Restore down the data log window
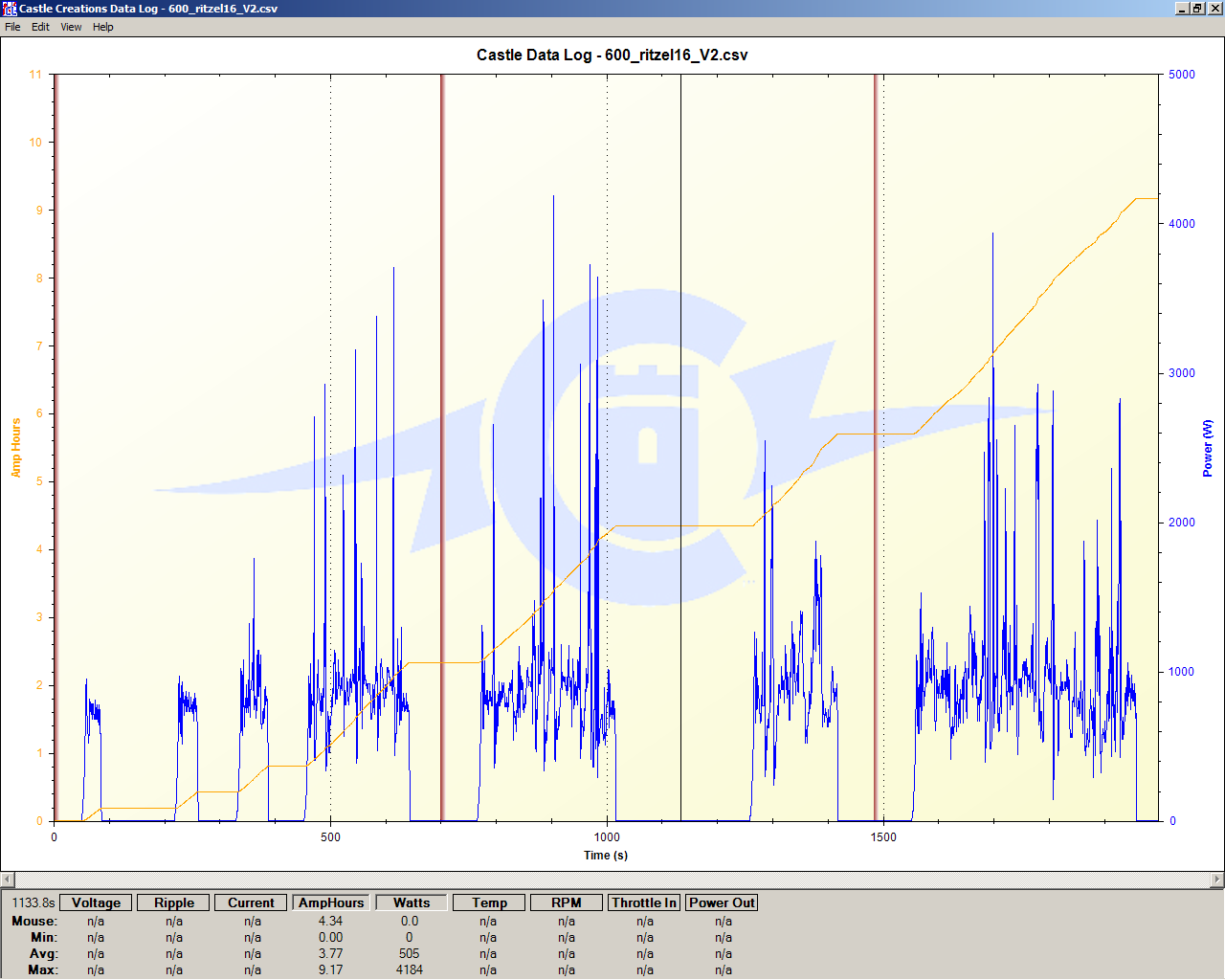Image resolution: width=1225 pixels, height=980 pixels. pyautogui.click(x=1197, y=9)
